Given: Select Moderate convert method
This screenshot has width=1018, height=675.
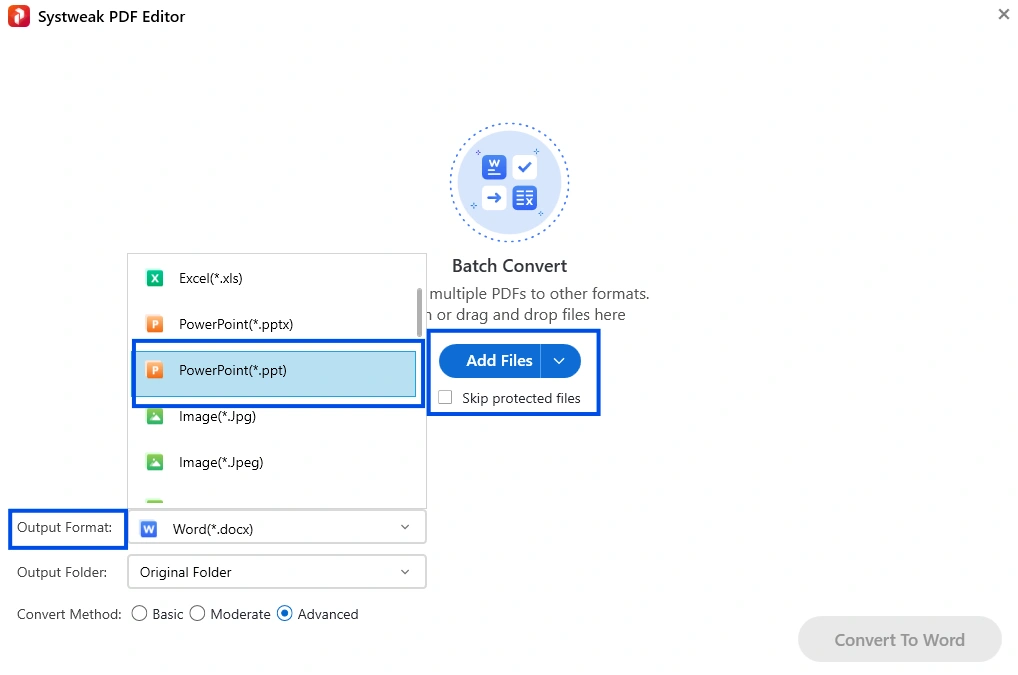Looking at the screenshot, I should coord(197,613).
